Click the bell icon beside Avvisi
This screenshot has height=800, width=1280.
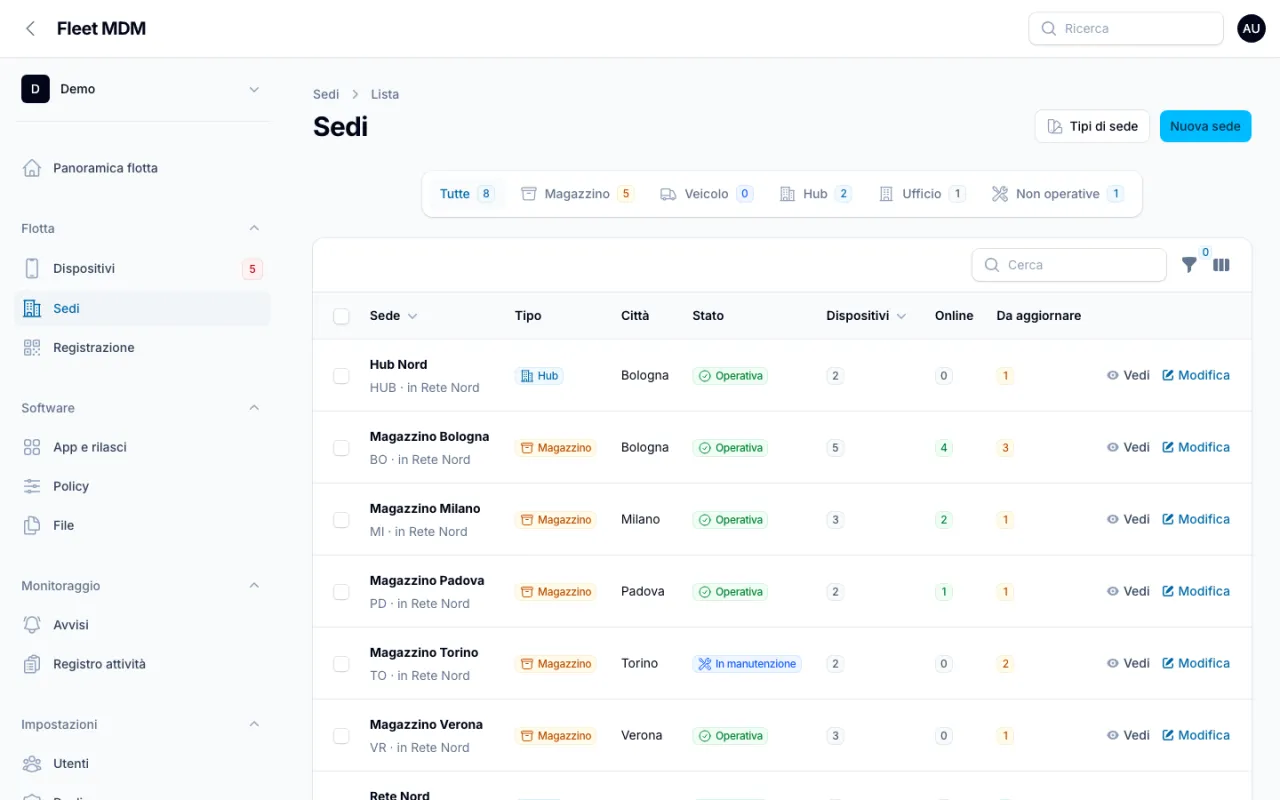pyautogui.click(x=32, y=625)
